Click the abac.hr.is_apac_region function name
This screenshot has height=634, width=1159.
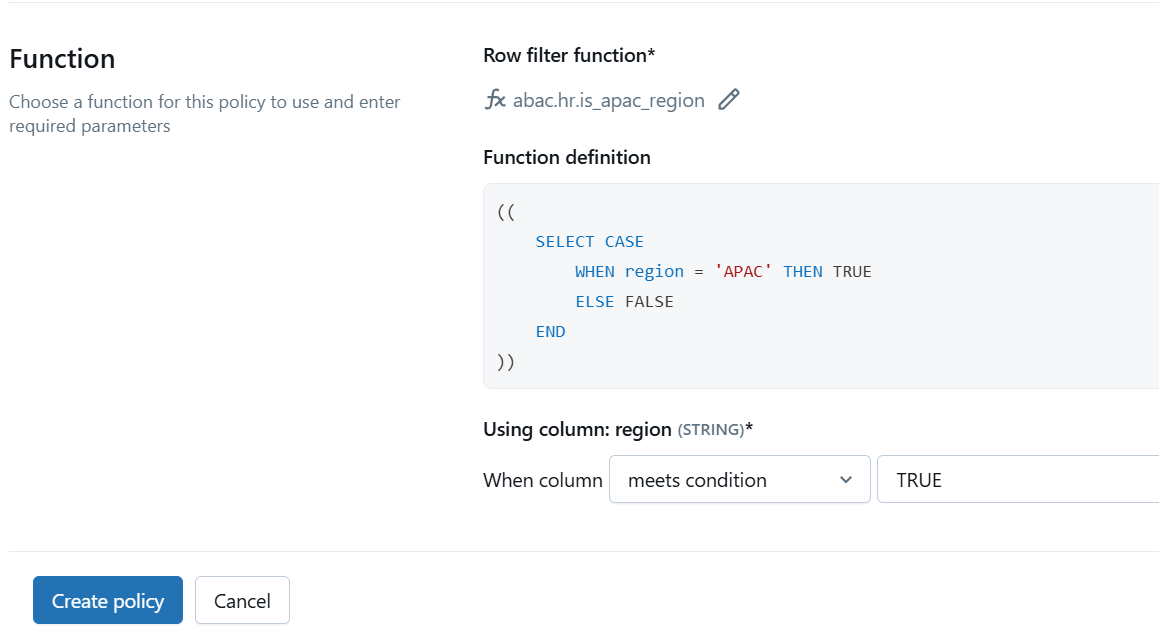[x=608, y=100]
